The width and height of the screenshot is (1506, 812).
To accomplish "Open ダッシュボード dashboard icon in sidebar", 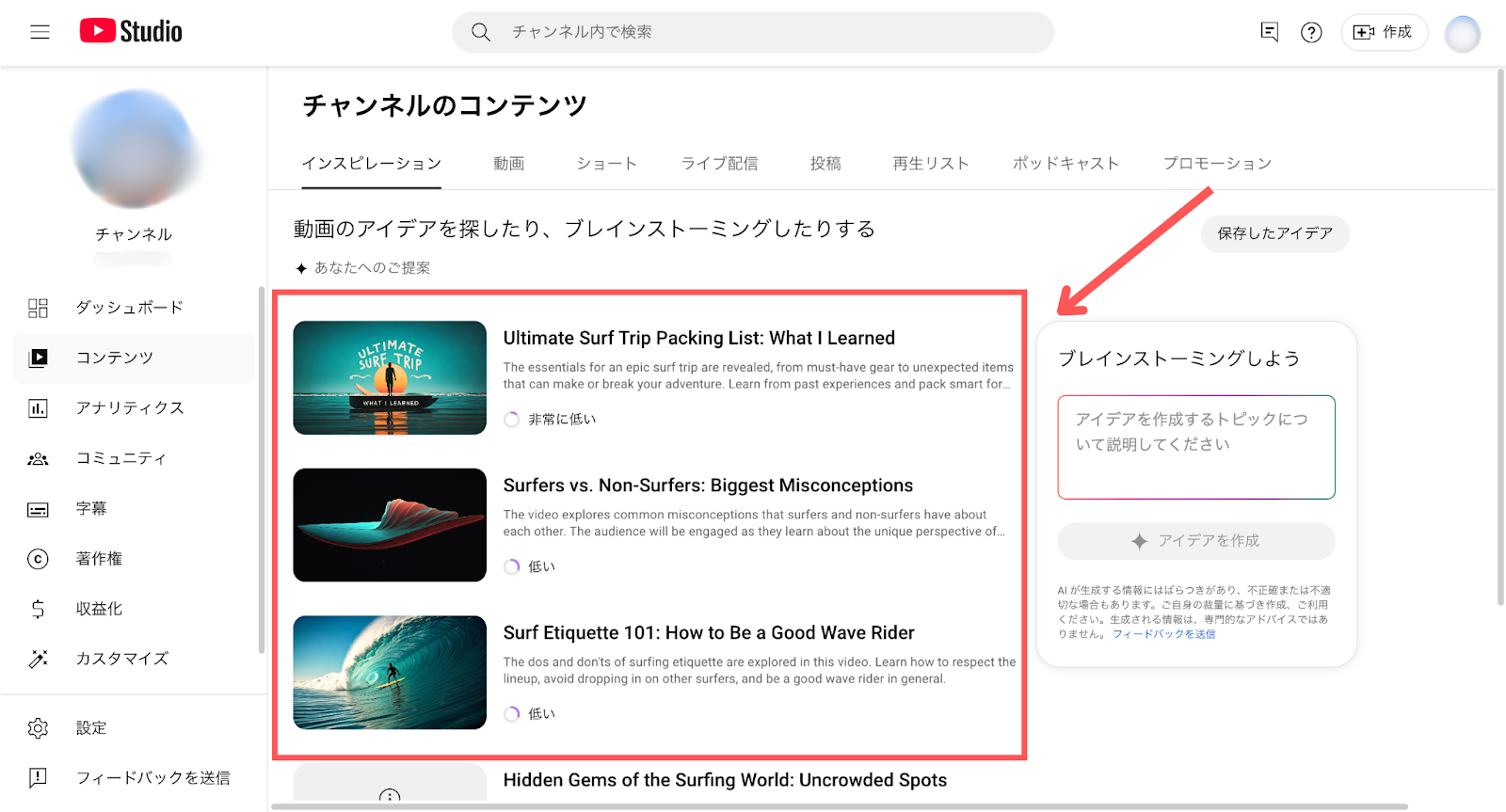I will click(x=38, y=308).
